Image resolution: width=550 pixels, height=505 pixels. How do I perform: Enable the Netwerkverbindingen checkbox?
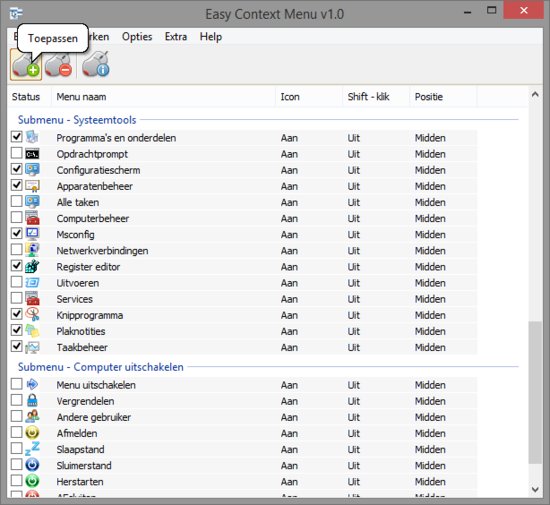click(x=16, y=249)
